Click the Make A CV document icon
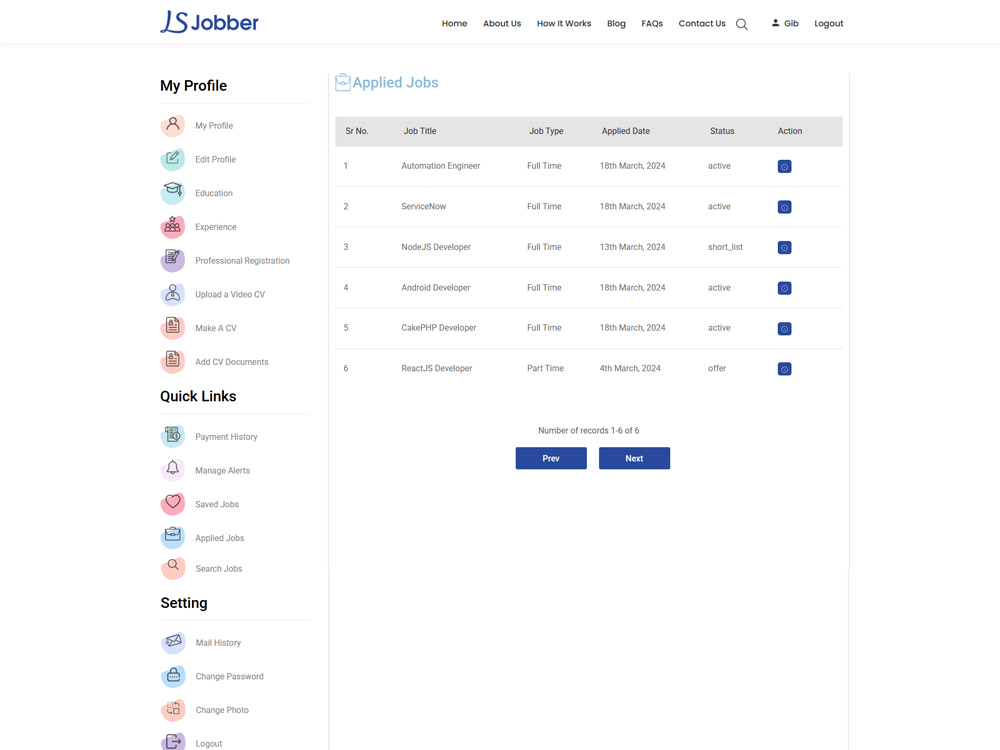The image size is (1000, 750). [173, 328]
